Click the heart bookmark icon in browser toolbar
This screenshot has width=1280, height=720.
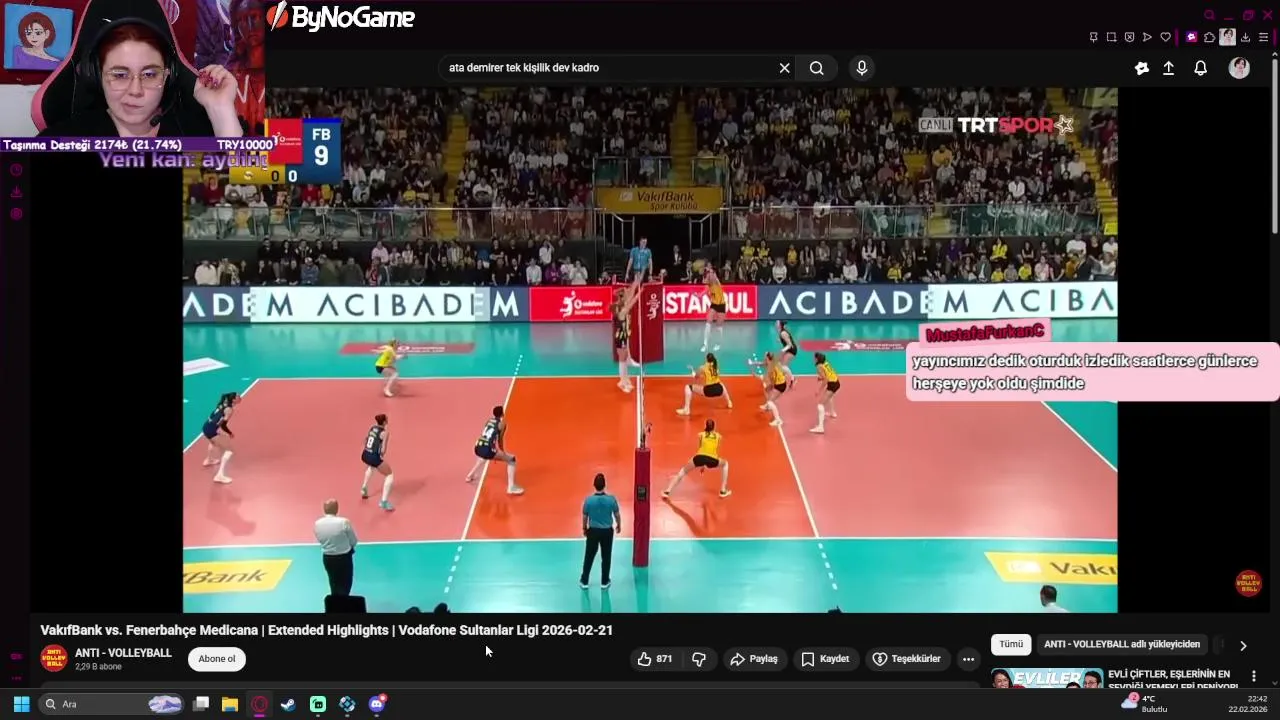[1165, 37]
